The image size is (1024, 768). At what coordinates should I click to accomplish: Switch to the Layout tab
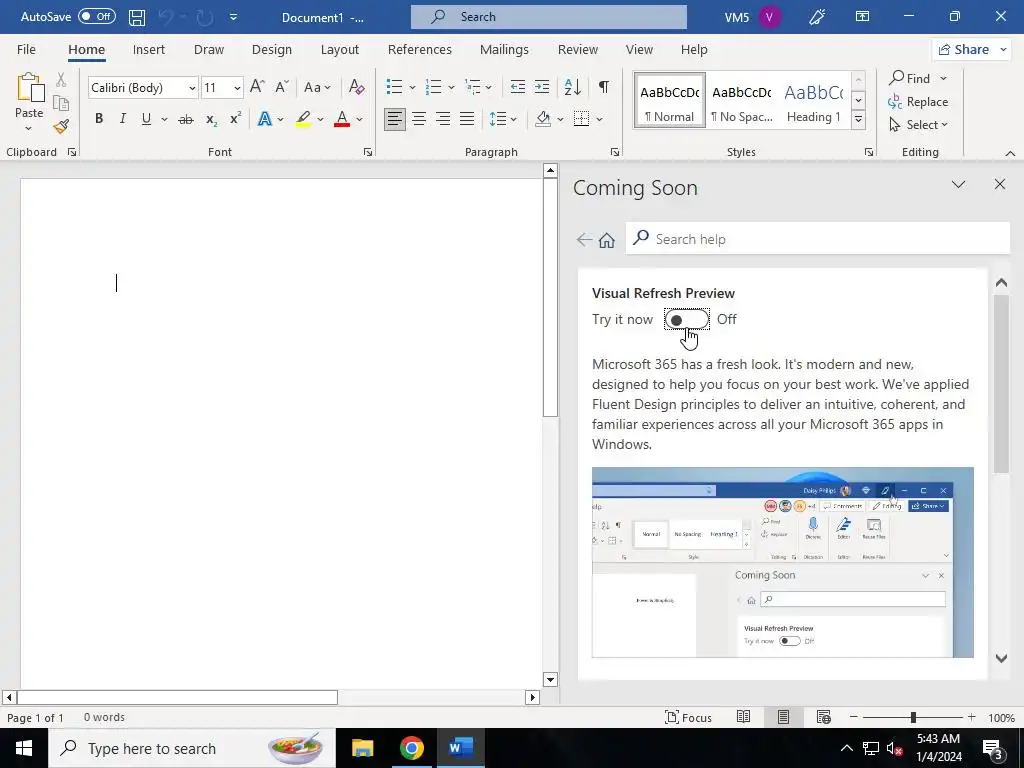340,50
